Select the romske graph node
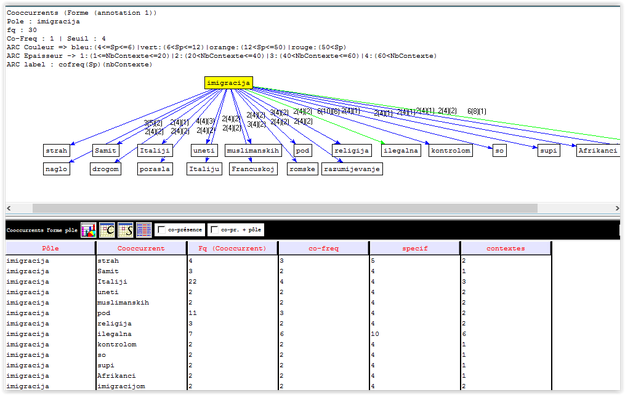 303,169
